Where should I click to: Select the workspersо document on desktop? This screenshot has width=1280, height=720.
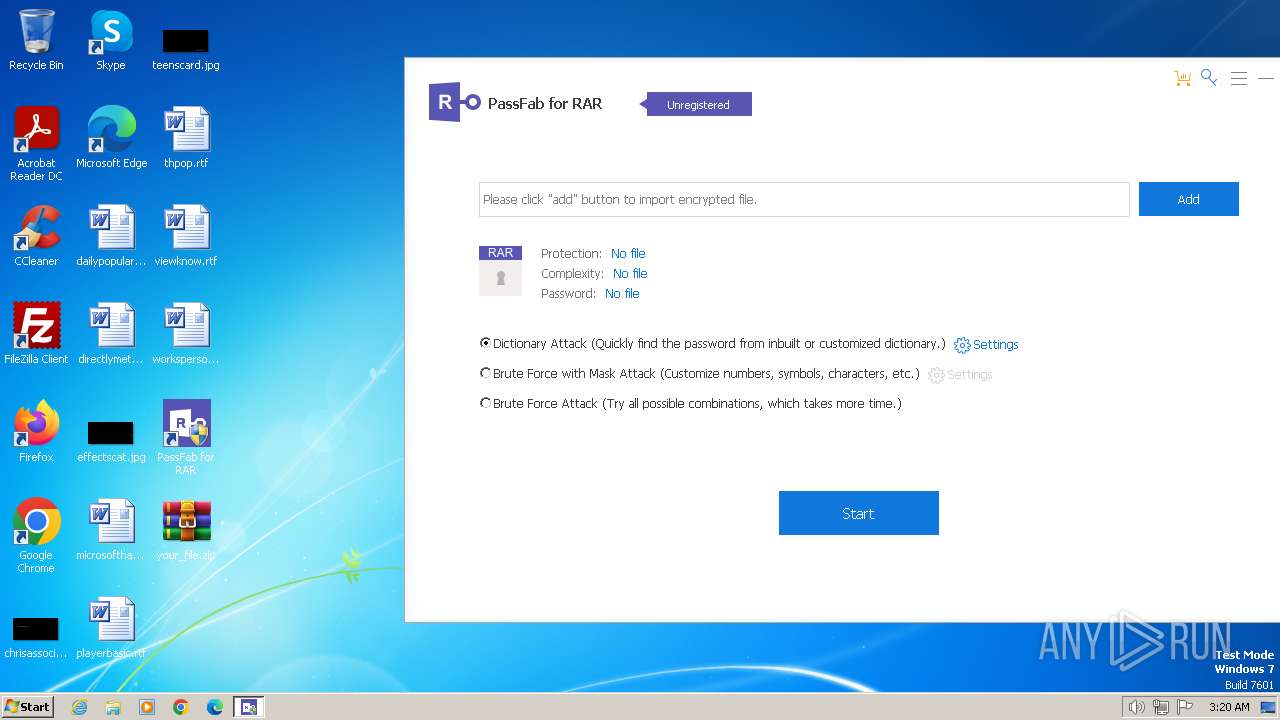pyautogui.click(x=186, y=334)
